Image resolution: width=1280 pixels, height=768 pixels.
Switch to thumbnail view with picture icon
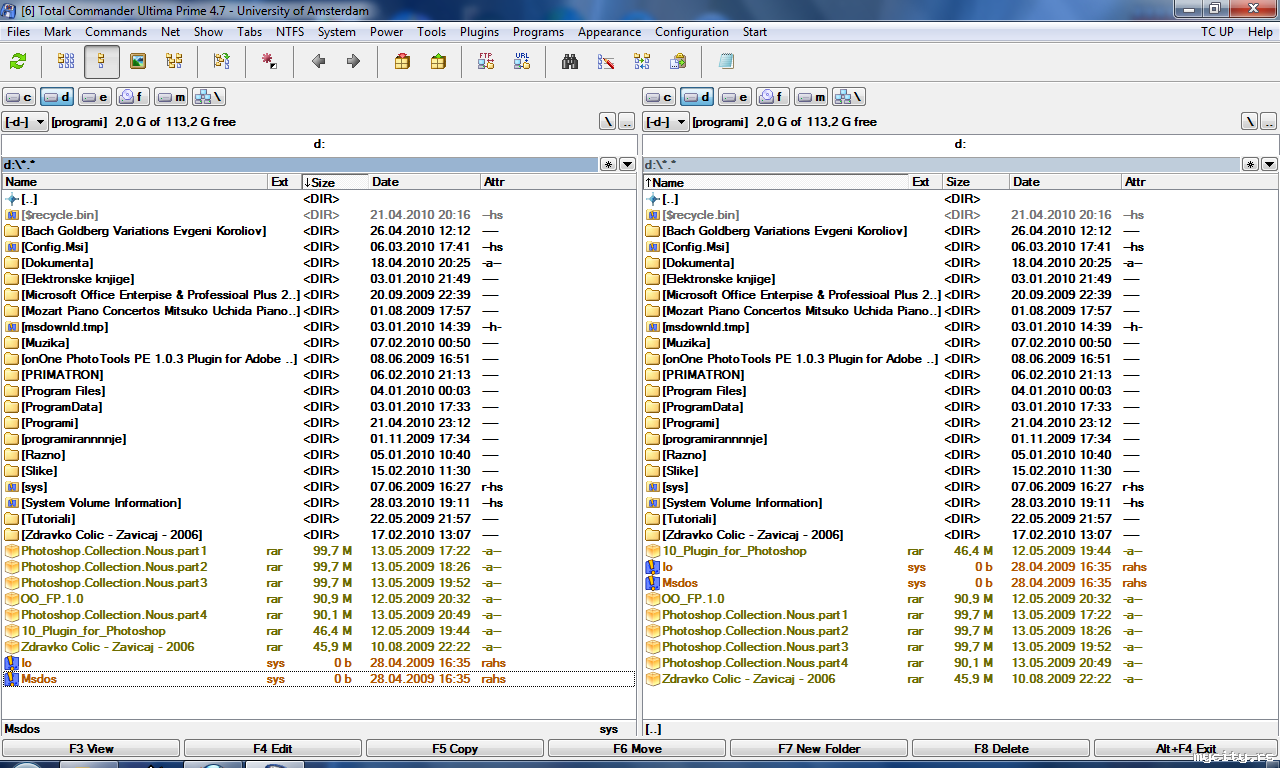pos(138,62)
